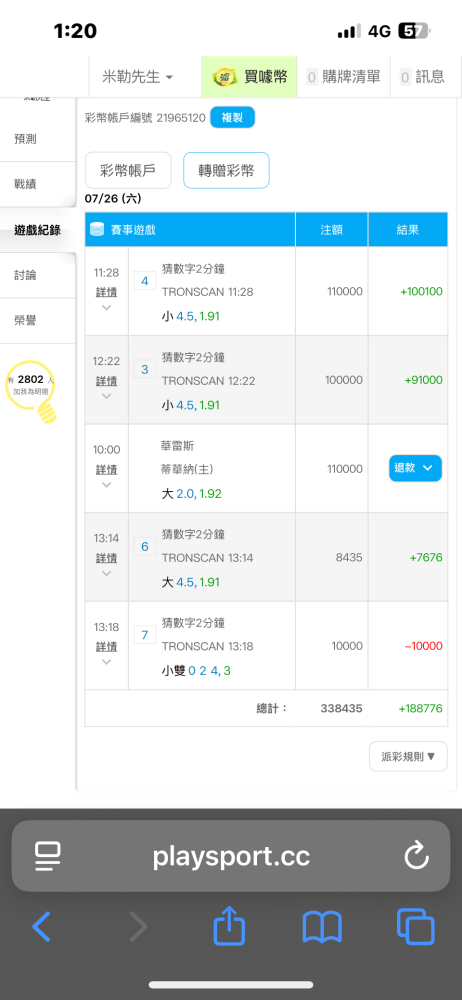Show Safari open tabs icon
This screenshot has height=1000, width=462.
[x=415, y=927]
